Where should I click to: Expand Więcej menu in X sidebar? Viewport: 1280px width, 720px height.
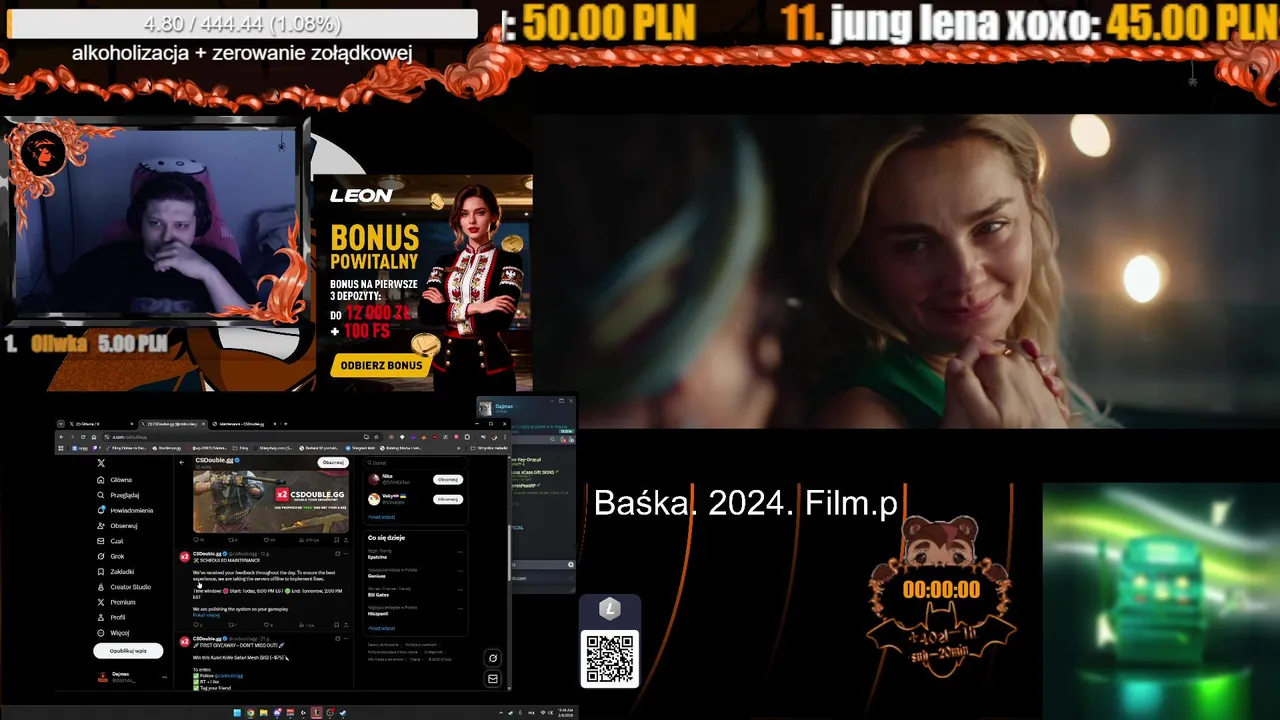tap(113, 633)
